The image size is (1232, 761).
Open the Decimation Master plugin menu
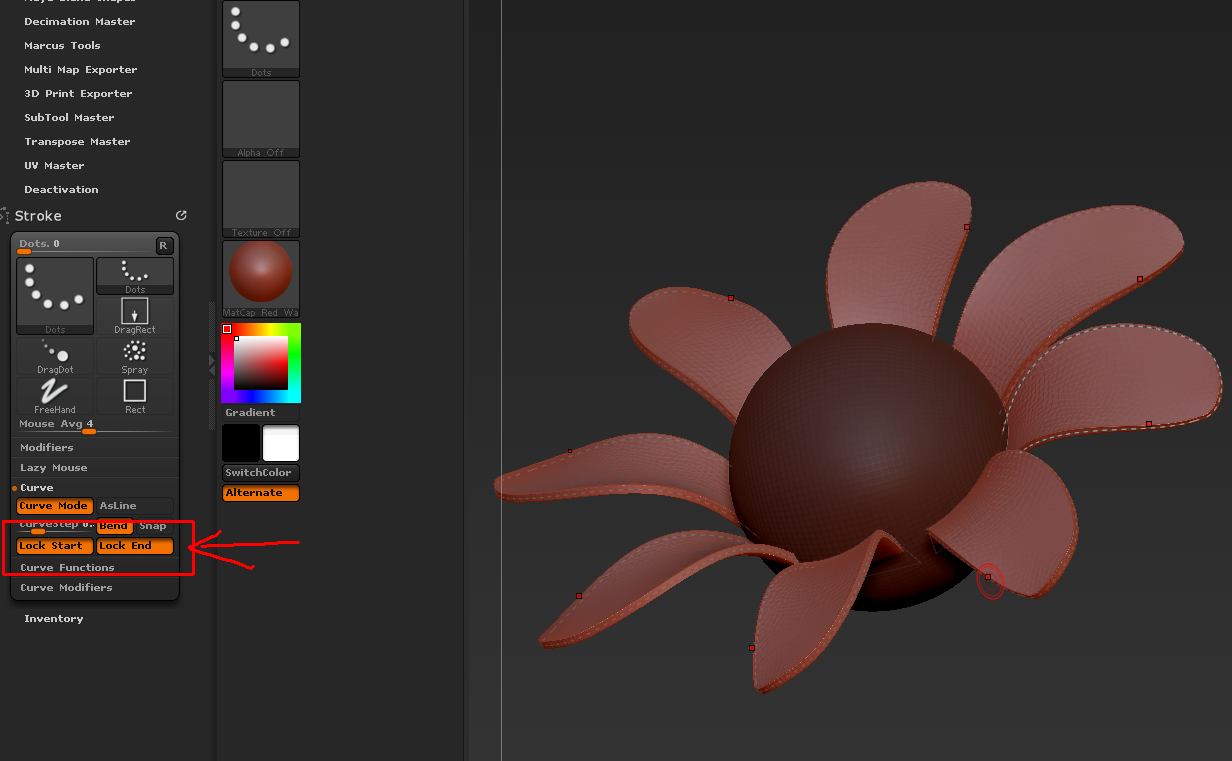79,21
